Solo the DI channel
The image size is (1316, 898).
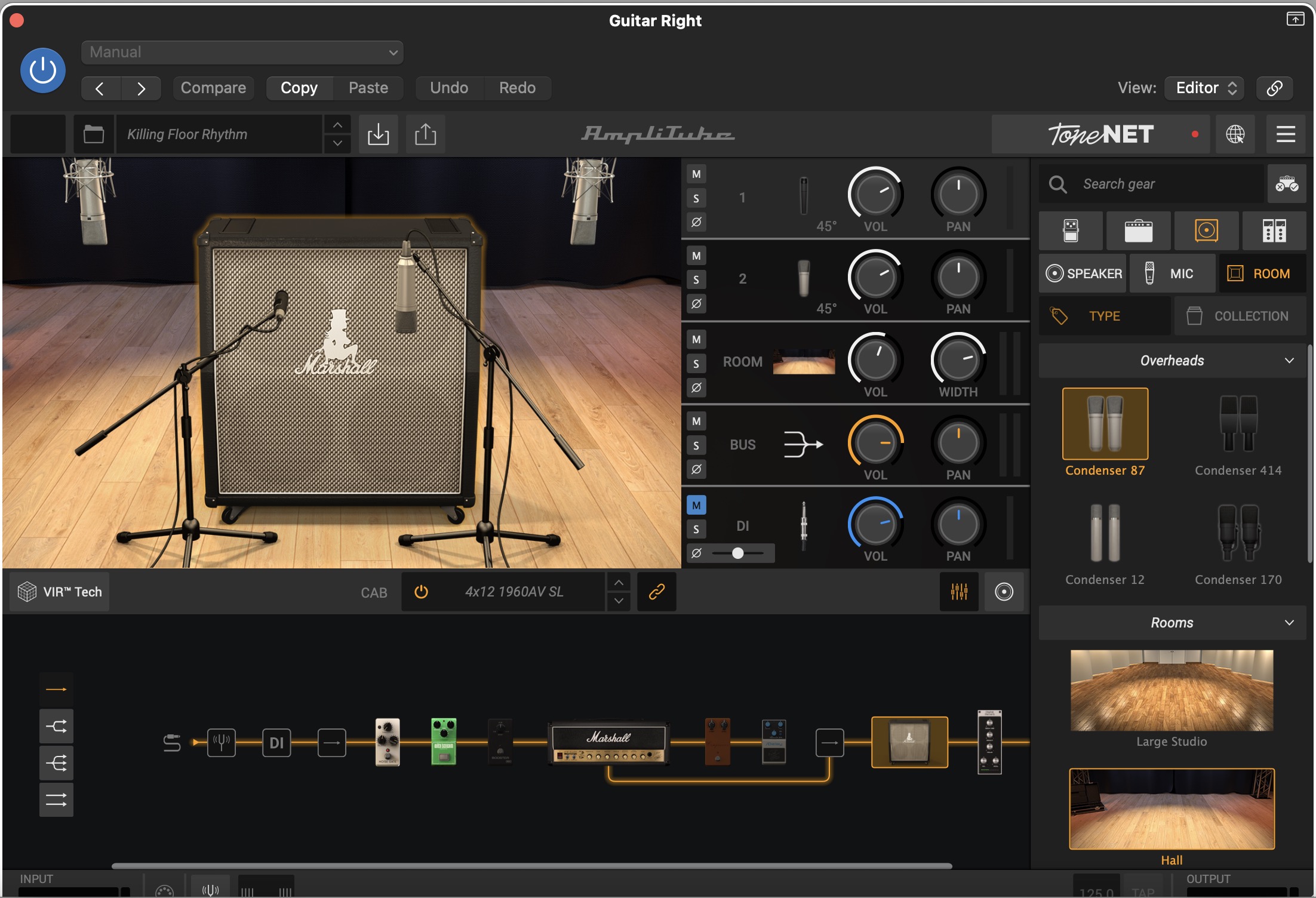click(x=696, y=529)
